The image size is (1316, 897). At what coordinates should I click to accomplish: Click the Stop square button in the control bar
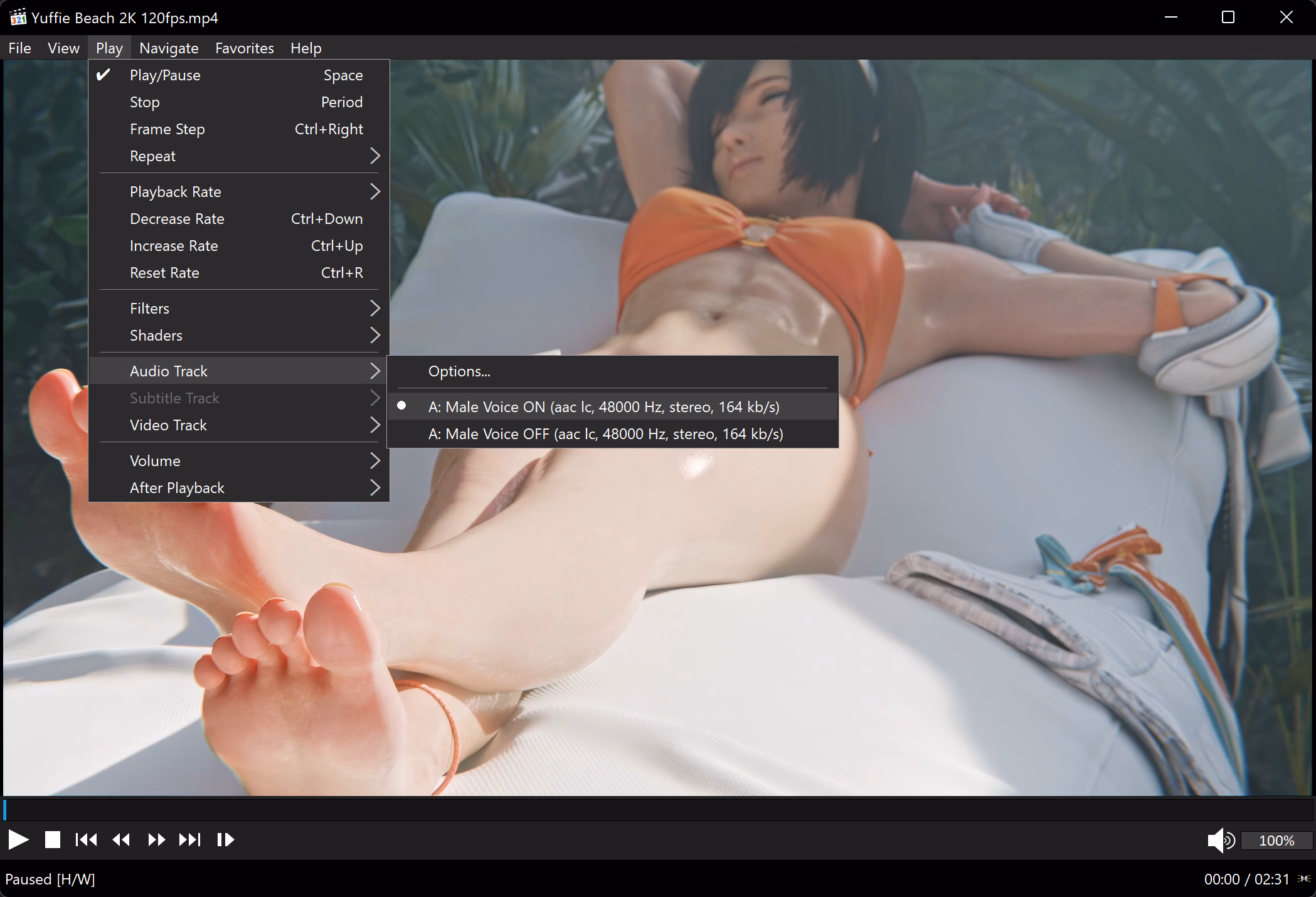[x=53, y=839]
